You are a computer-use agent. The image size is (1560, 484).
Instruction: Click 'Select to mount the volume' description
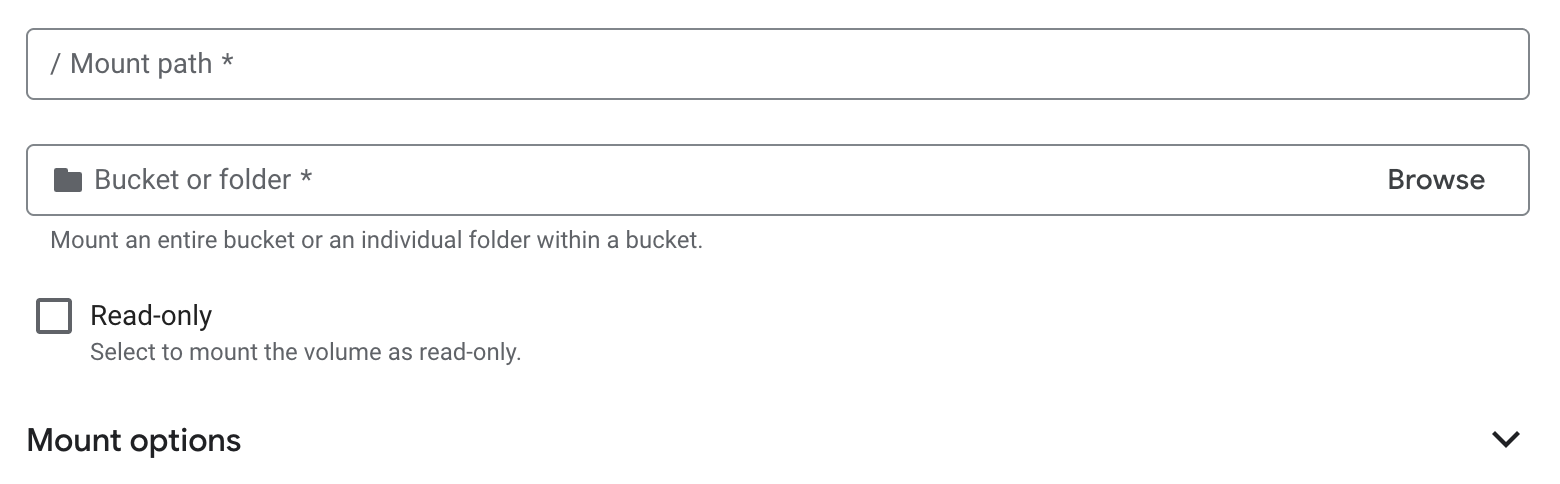tap(305, 353)
